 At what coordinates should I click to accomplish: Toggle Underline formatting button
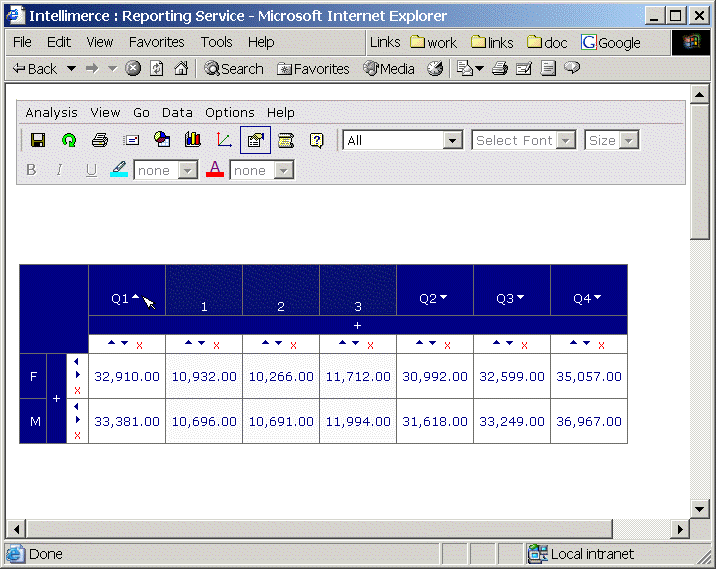[91, 170]
